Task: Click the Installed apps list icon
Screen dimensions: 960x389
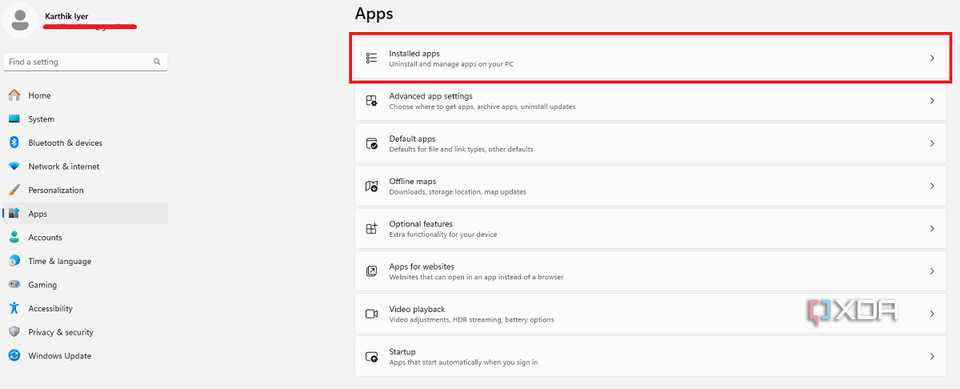Action: tap(372, 58)
